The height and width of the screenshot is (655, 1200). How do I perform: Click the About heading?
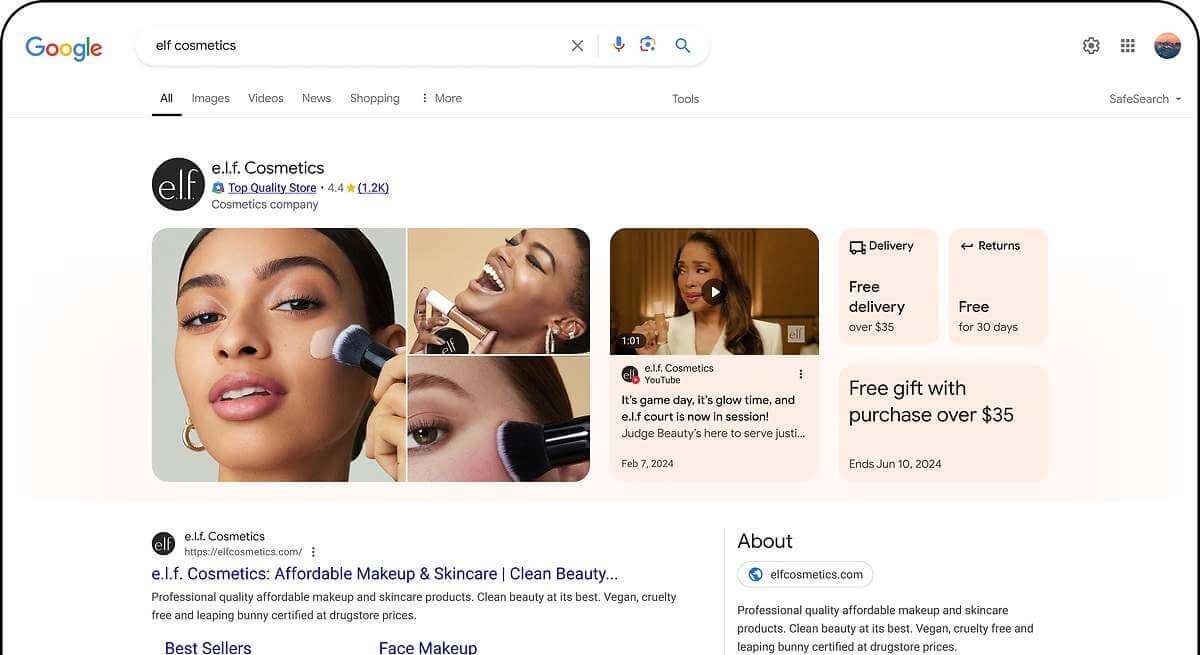[x=765, y=541]
